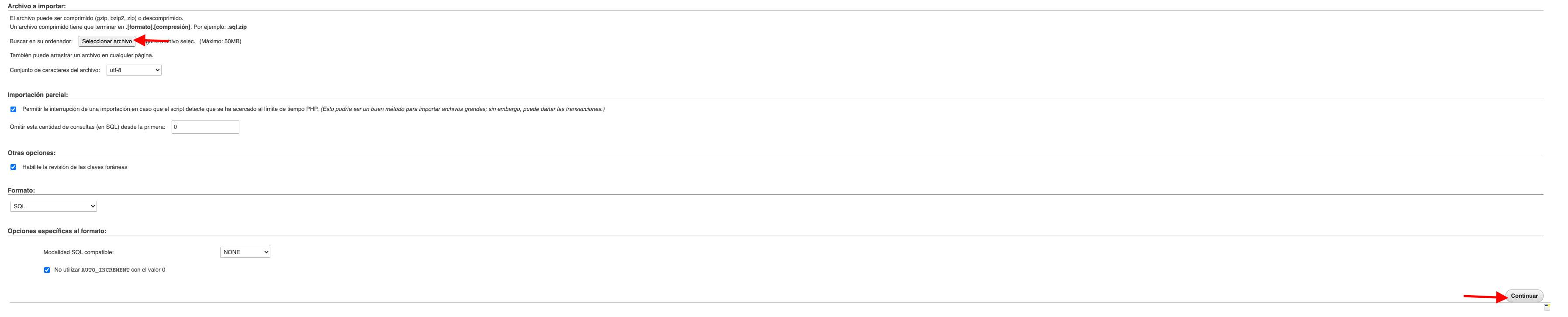Click the 'Buscar en su ordenador' label

pos(41,41)
